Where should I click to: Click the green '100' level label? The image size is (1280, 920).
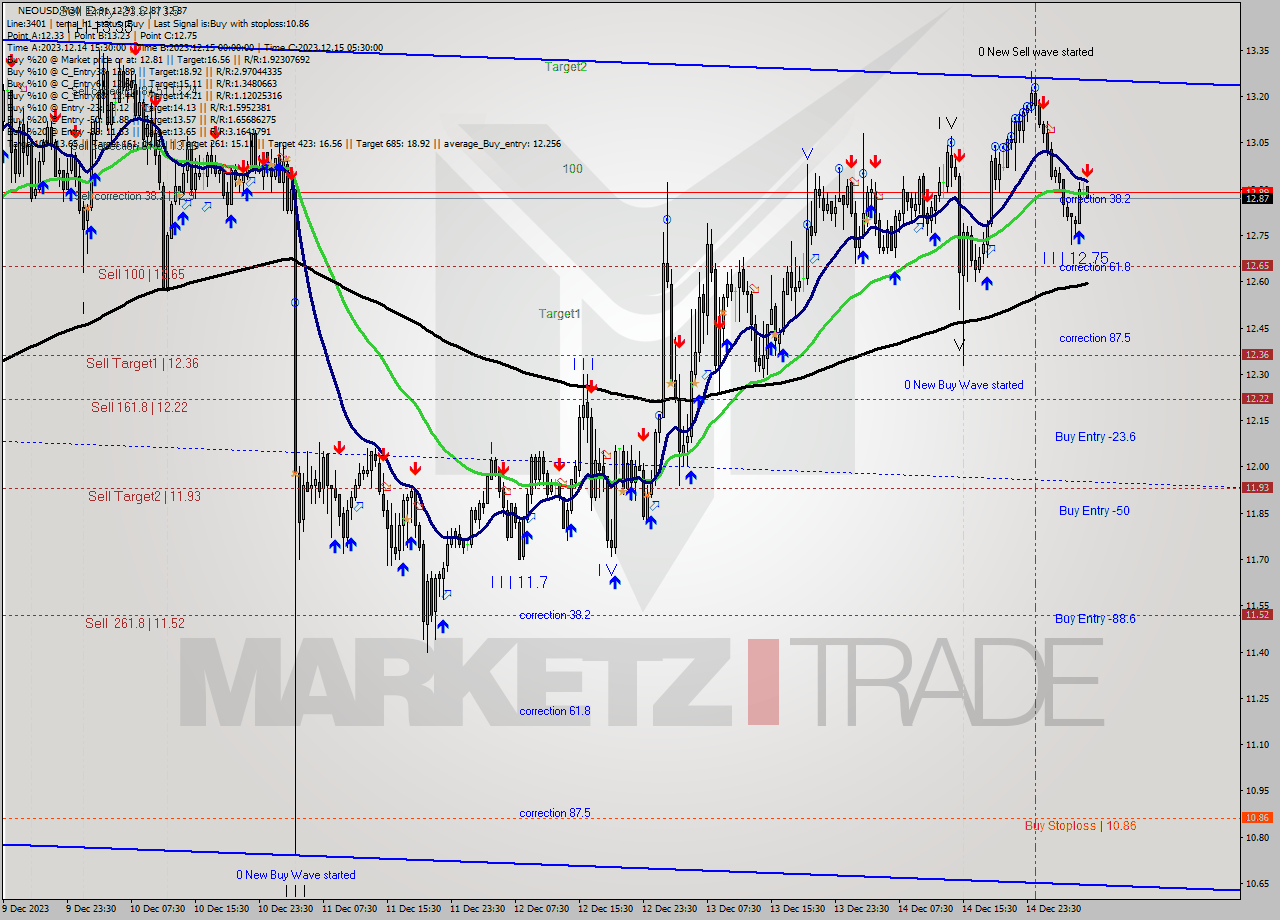pos(572,169)
